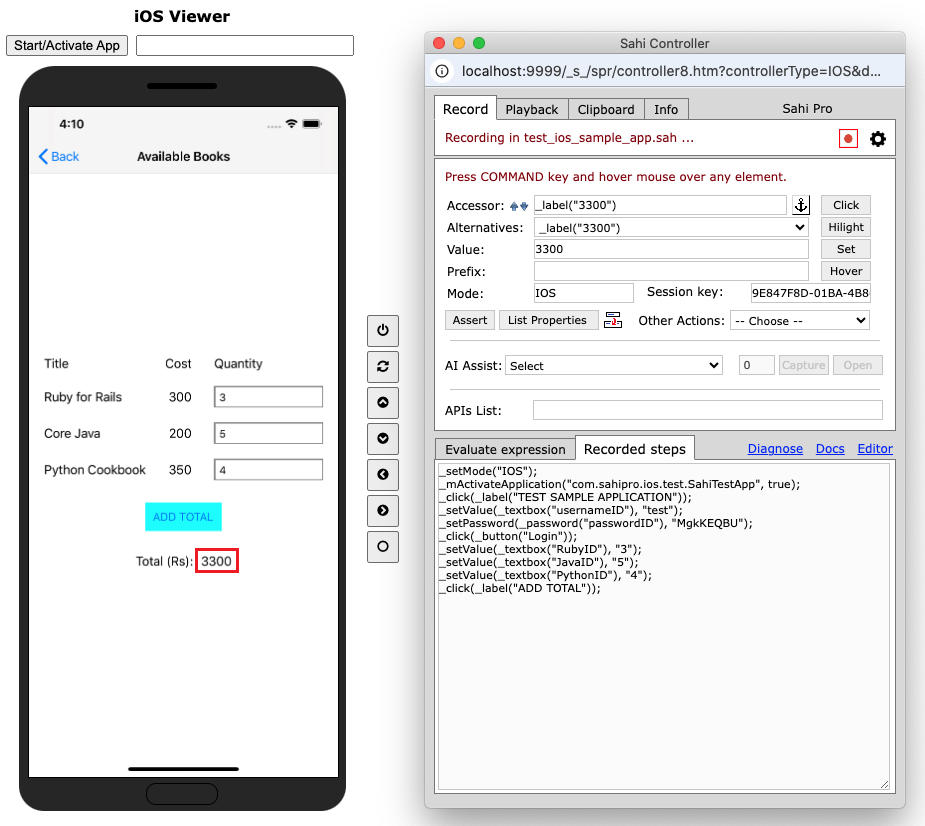The width and height of the screenshot is (925, 826).
Task: Click the refresh icon beside the device
Action: [382, 366]
